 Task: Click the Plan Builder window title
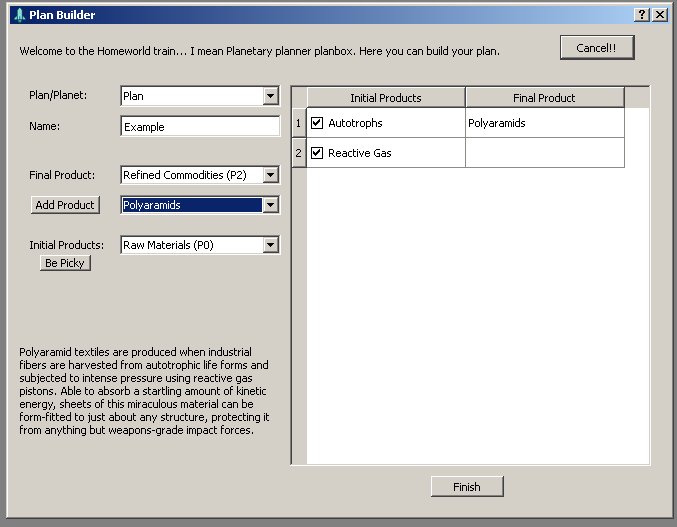(x=62, y=15)
